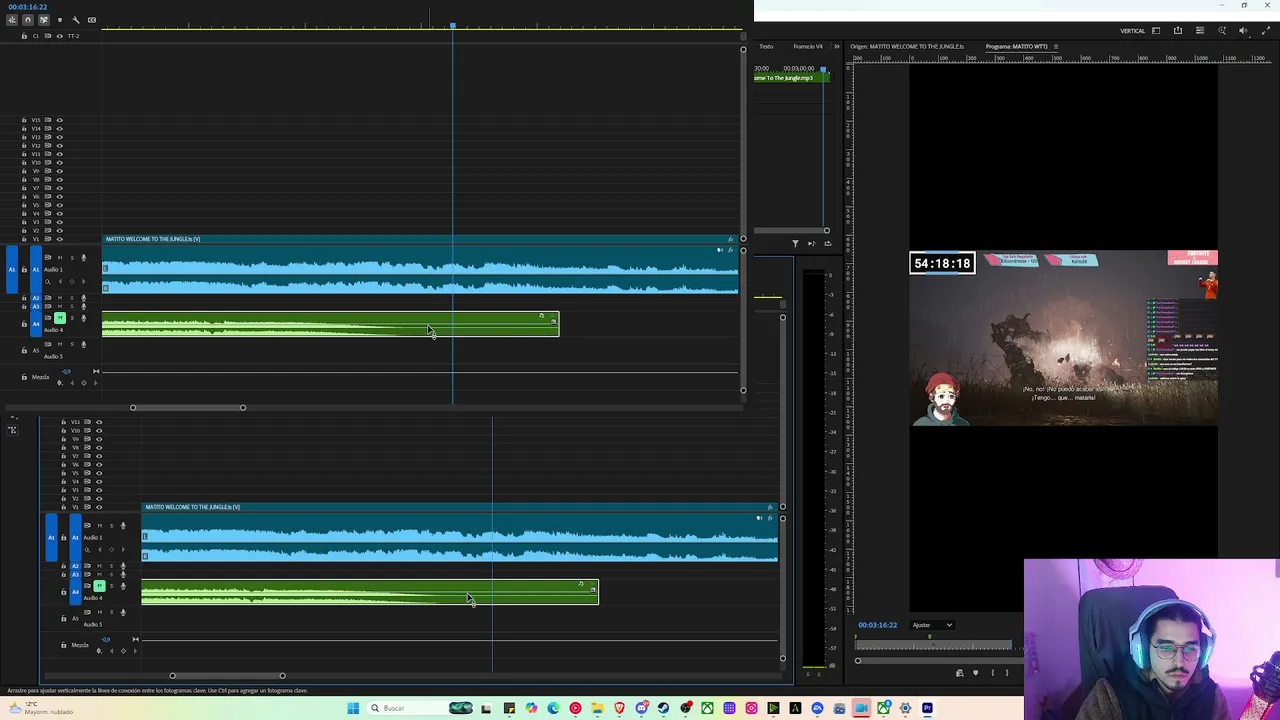Hide video track V1 in the lower timeline
Viewport: 1280px width, 720px height.
pyautogui.click(x=99, y=507)
